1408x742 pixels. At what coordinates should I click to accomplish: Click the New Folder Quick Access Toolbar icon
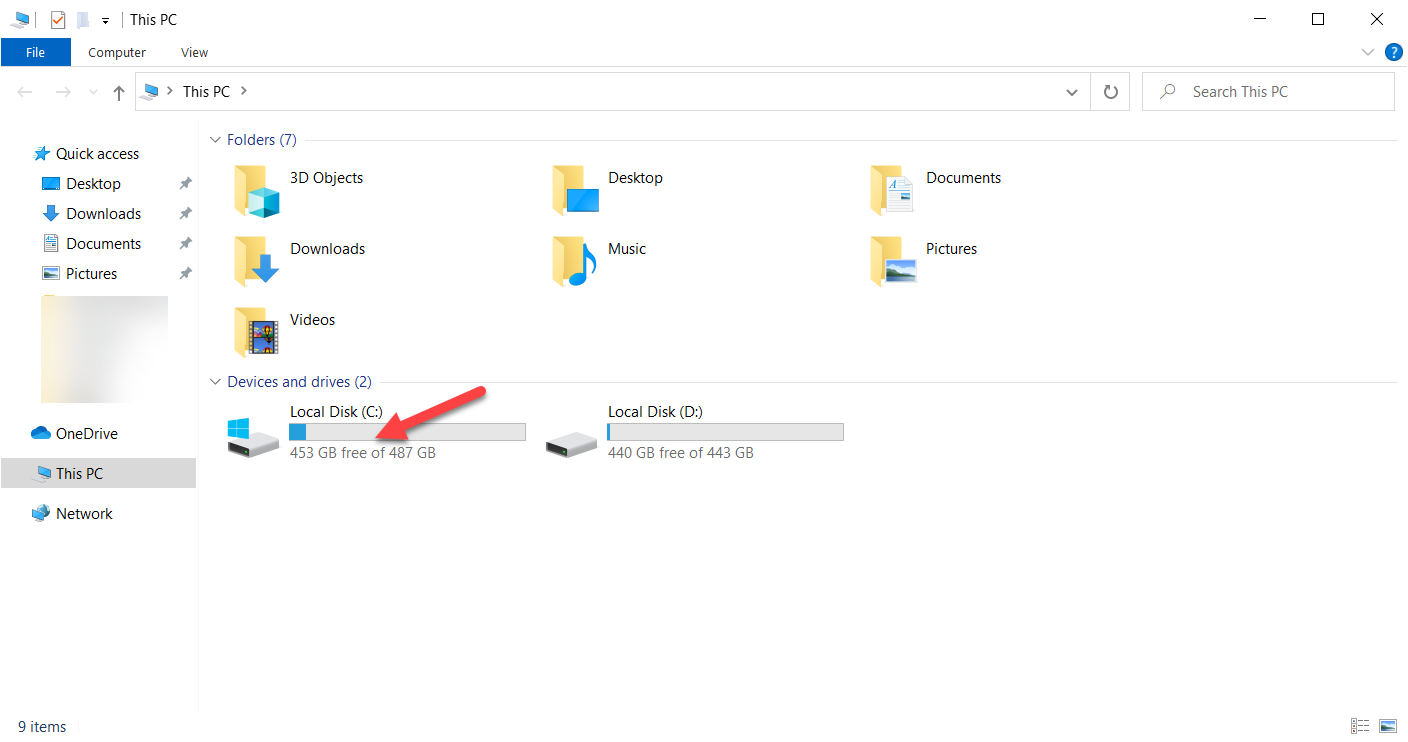coord(81,19)
